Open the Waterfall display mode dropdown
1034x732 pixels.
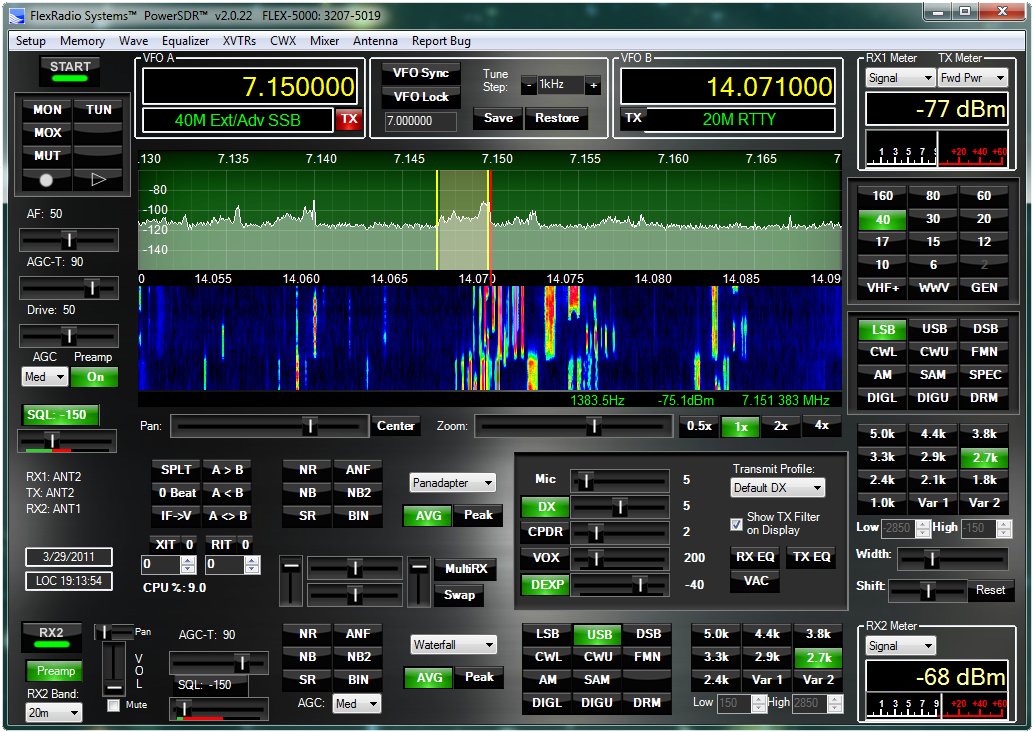pos(454,645)
